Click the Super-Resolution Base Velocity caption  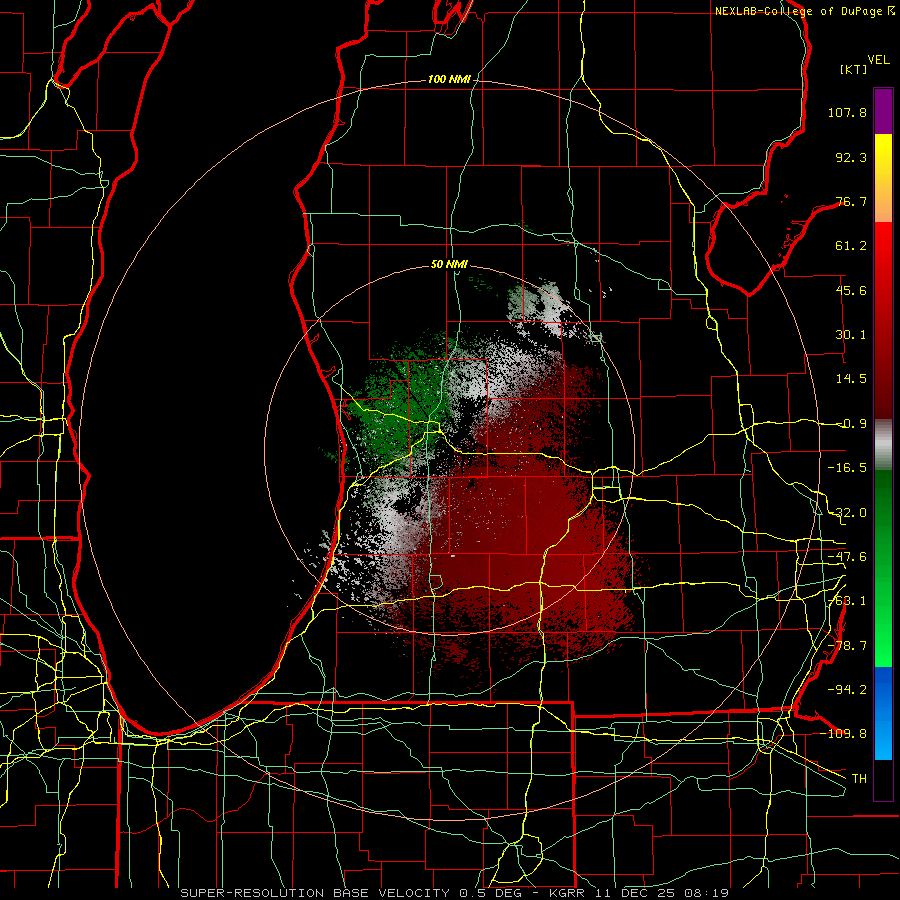pos(455,893)
